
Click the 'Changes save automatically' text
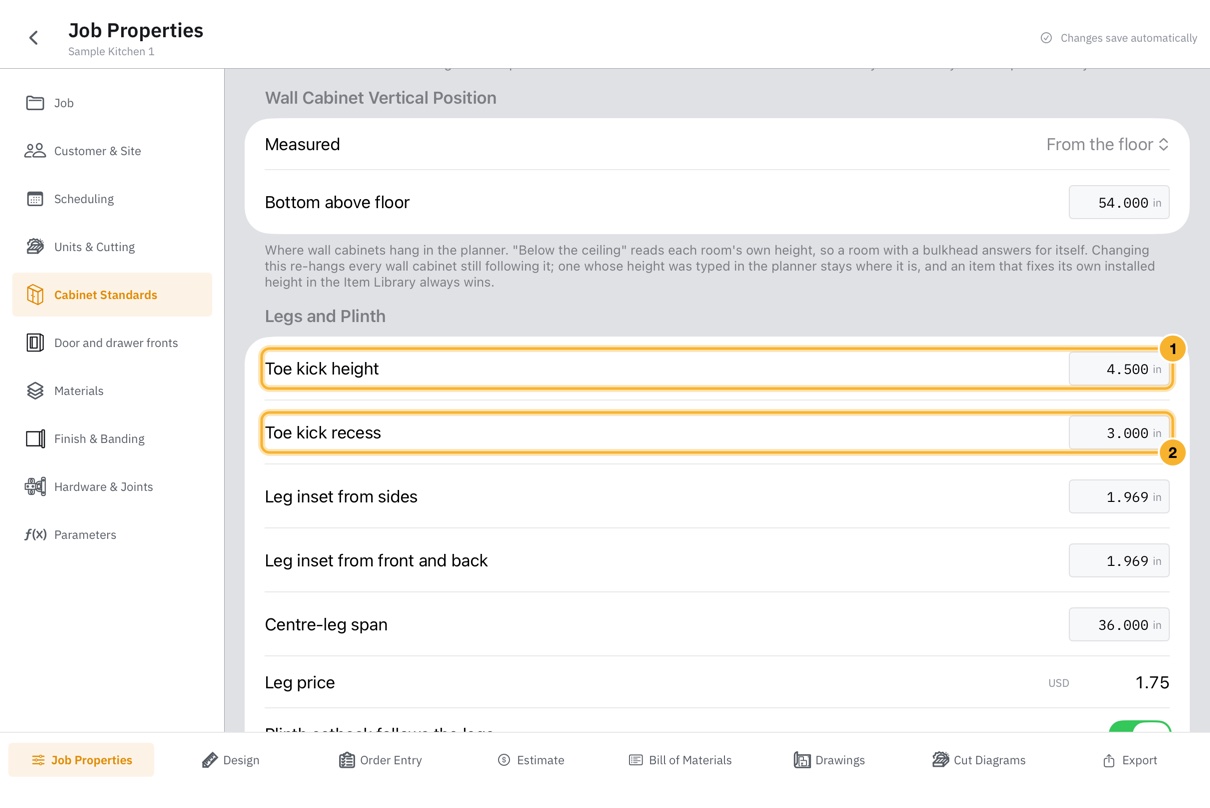1128,38
